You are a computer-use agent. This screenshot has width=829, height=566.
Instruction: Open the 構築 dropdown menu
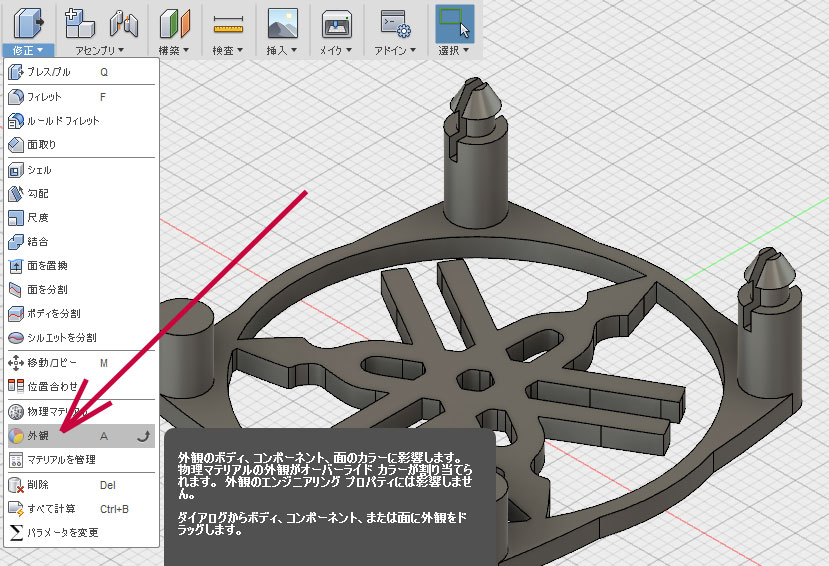click(x=175, y=49)
